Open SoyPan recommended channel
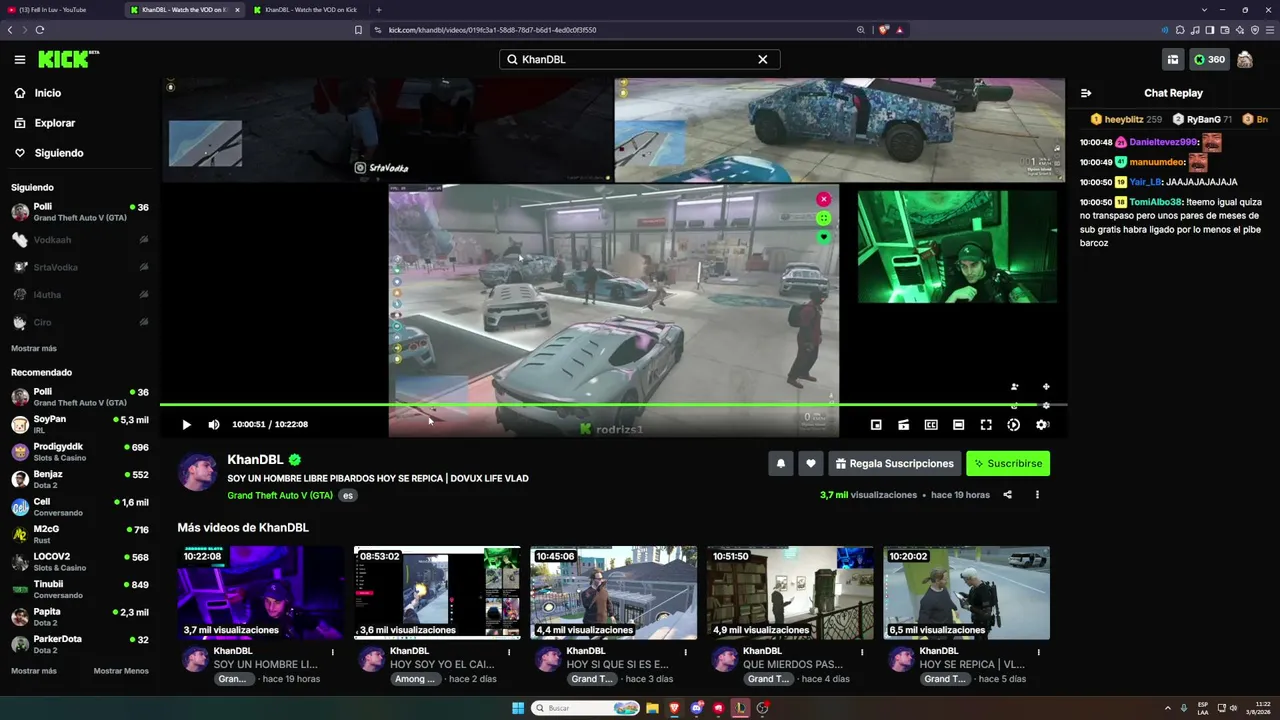This screenshot has width=1280, height=720. click(80, 424)
